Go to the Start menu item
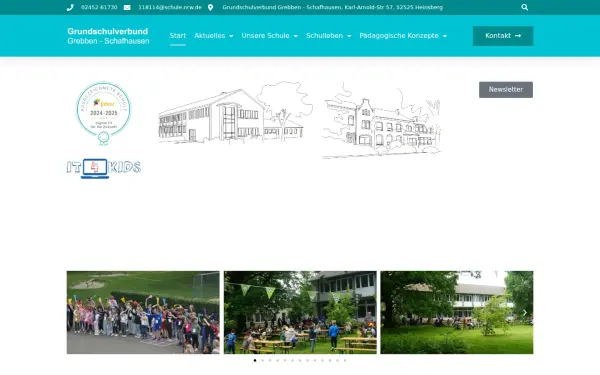The width and height of the screenshot is (600, 375). (178, 36)
